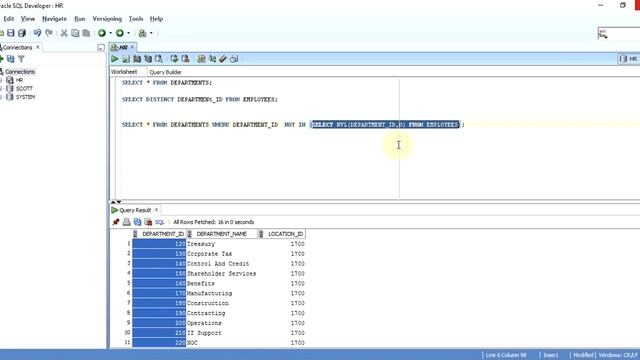Open the HR connection selector at right
640x360 pixels.
(629, 59)
